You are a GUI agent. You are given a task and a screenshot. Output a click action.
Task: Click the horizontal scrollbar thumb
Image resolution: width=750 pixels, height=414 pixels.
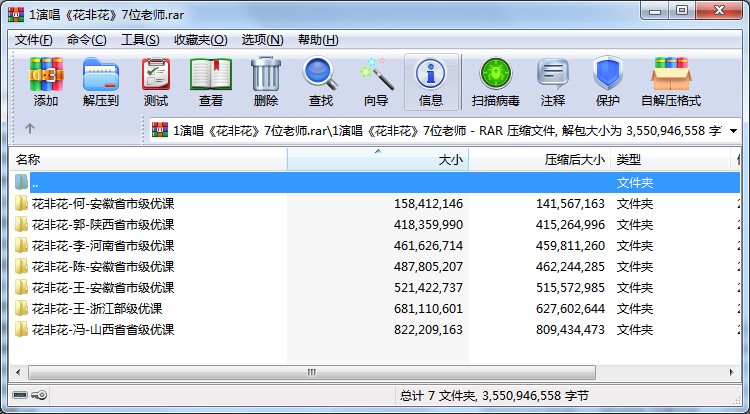point(312,372)
